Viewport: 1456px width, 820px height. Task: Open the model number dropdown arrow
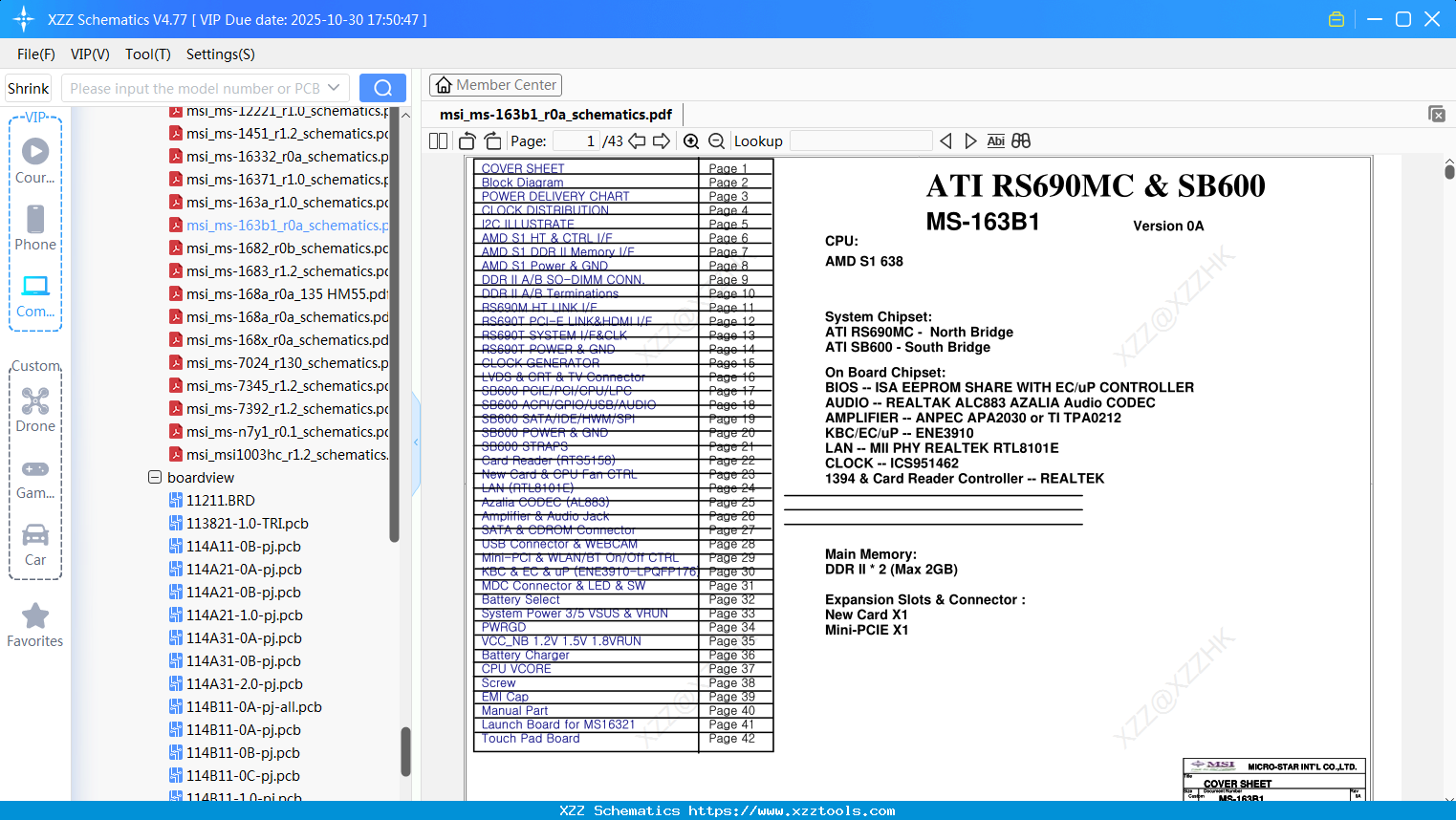[x=334, y=88]
